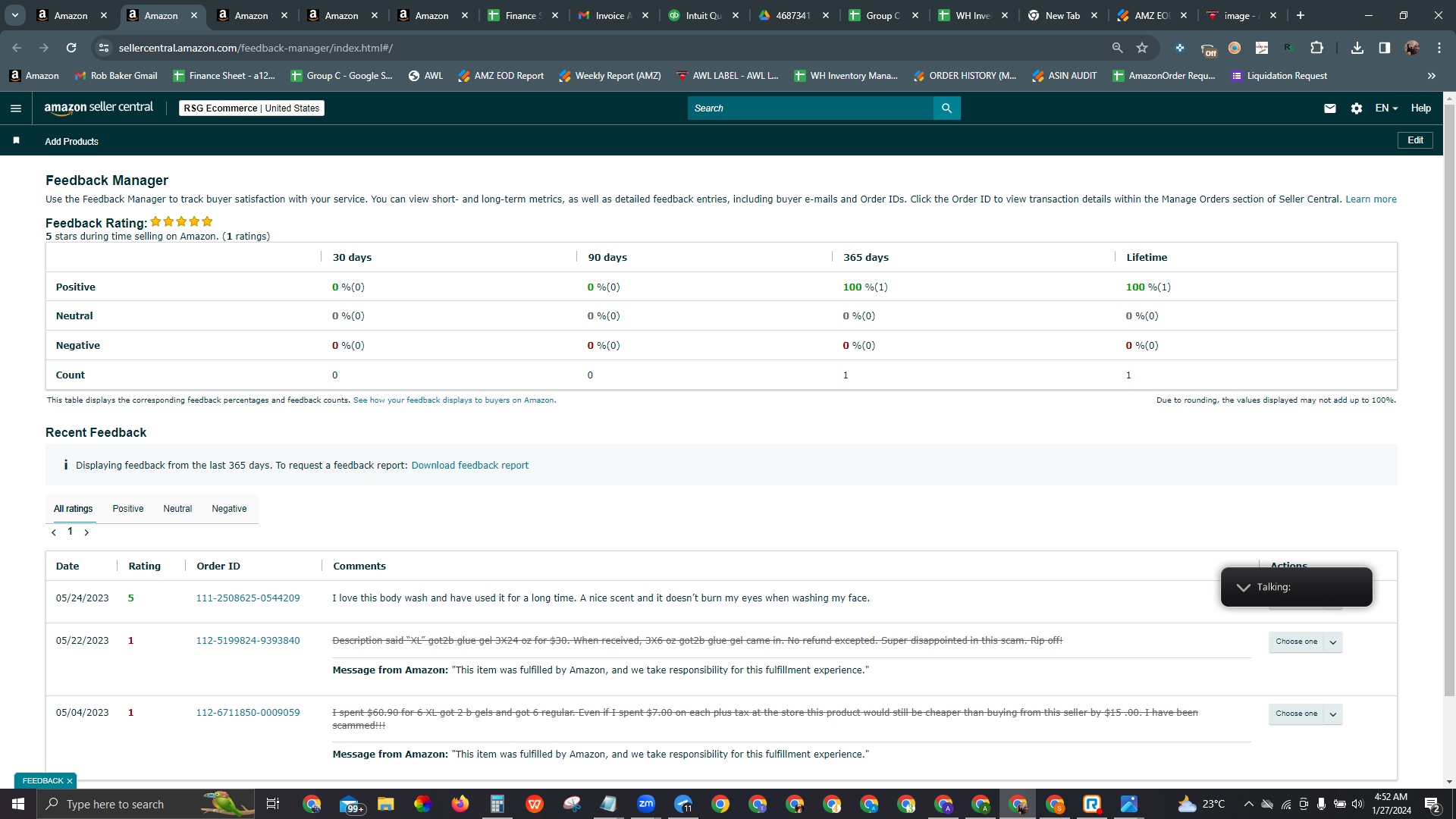This screenshot has height=819, width=1456.
Task: Open the AMZ EOD Report bookmark
Action: tap(501, 76)
